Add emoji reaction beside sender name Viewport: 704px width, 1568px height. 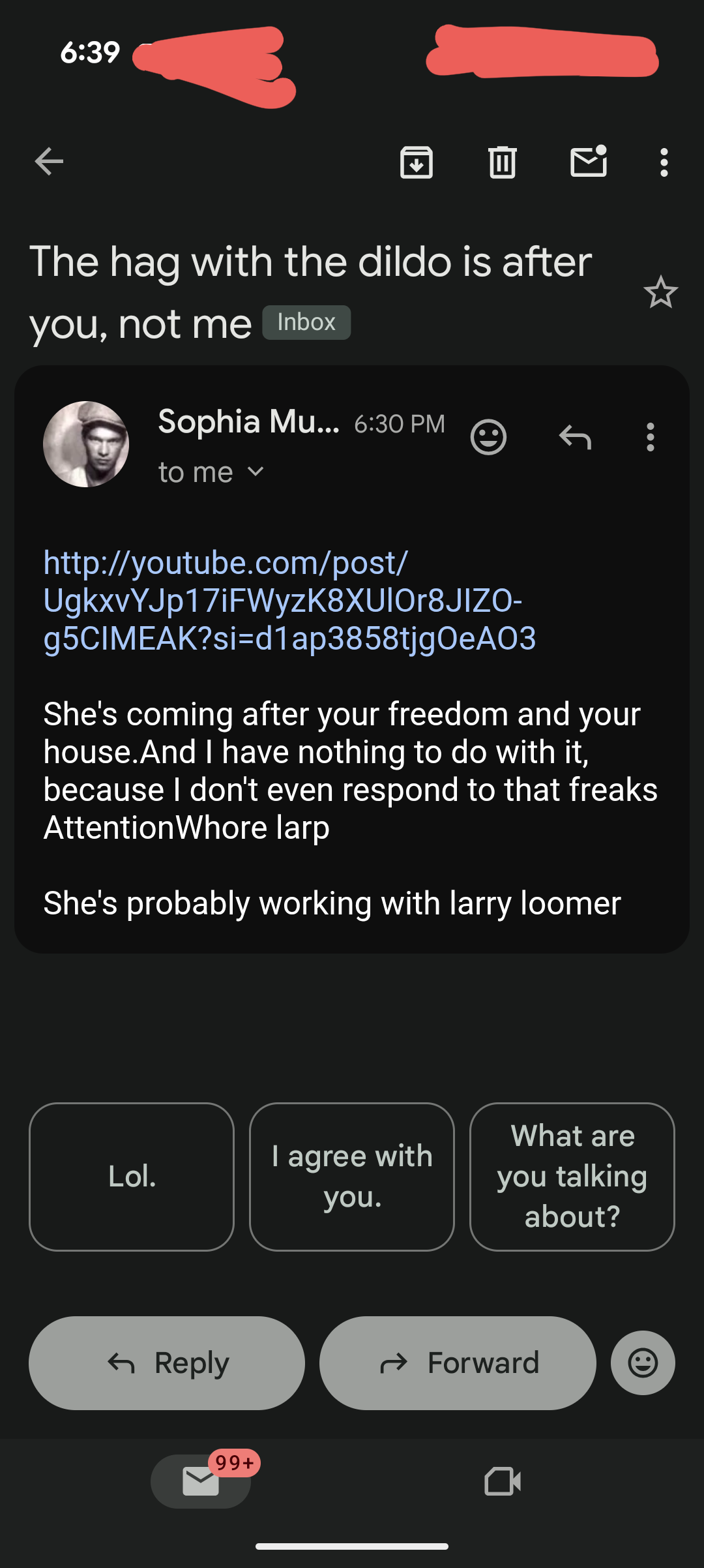(488, 437)
